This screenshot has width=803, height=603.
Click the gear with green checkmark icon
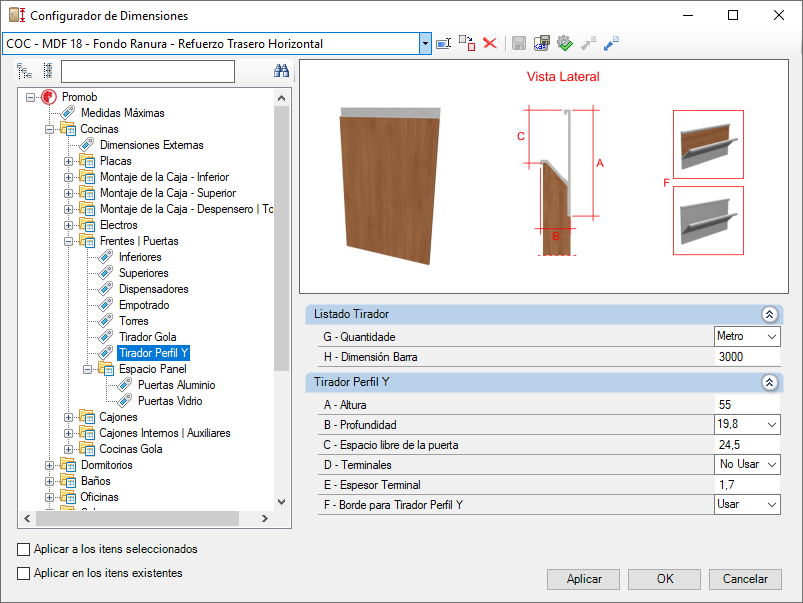(564, 43)
